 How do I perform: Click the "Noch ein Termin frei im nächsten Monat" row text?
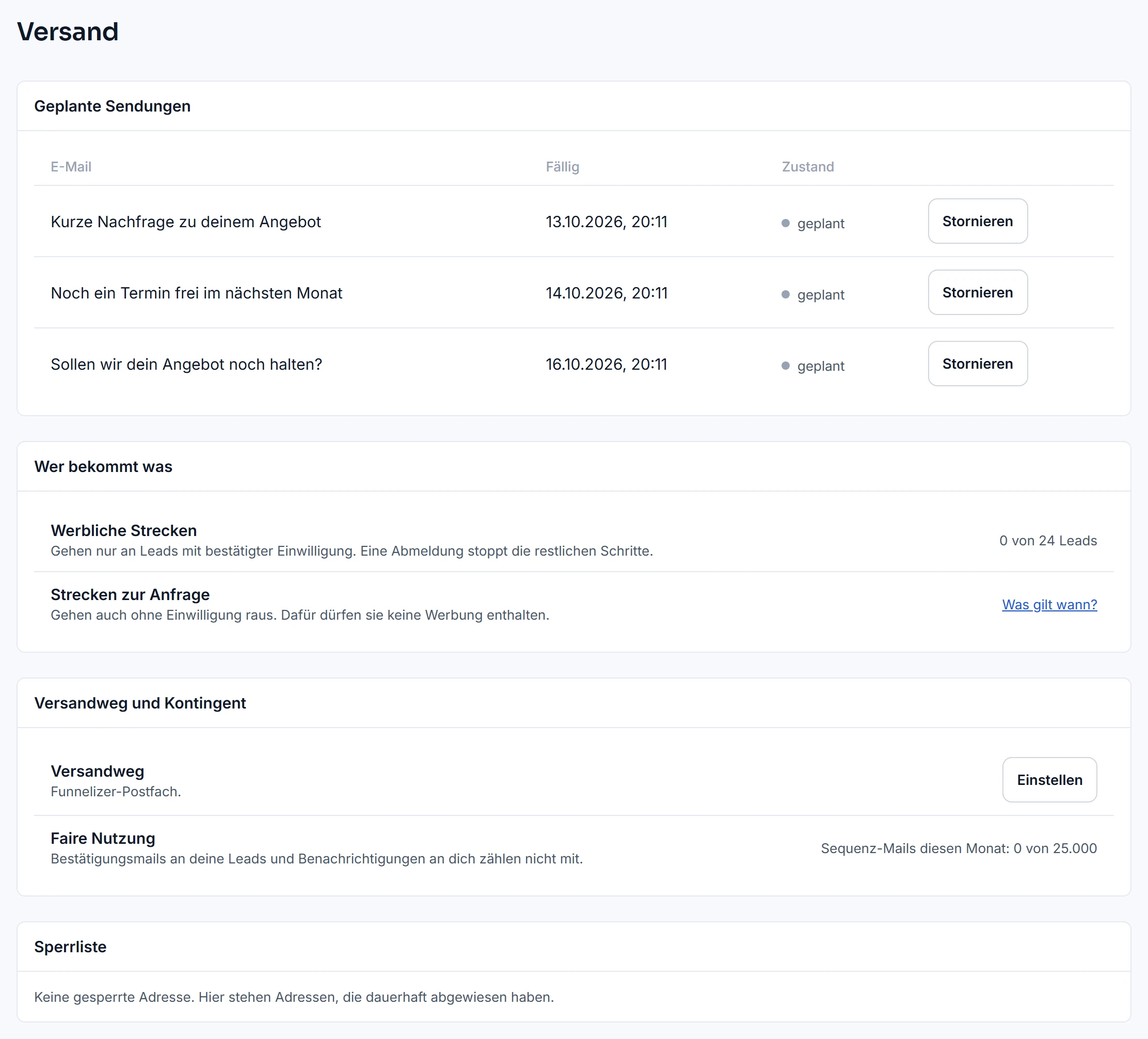coord(197,293)
